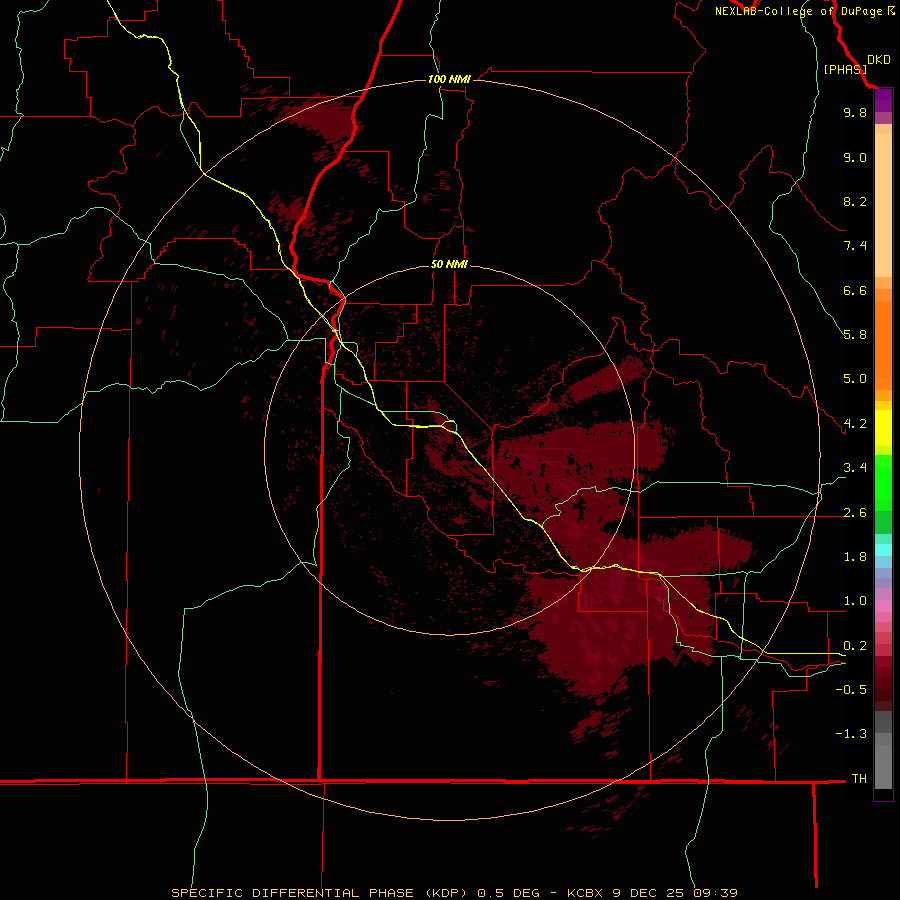
Task: Click the 1.8 scale value
Action: (x=855, y=557)
